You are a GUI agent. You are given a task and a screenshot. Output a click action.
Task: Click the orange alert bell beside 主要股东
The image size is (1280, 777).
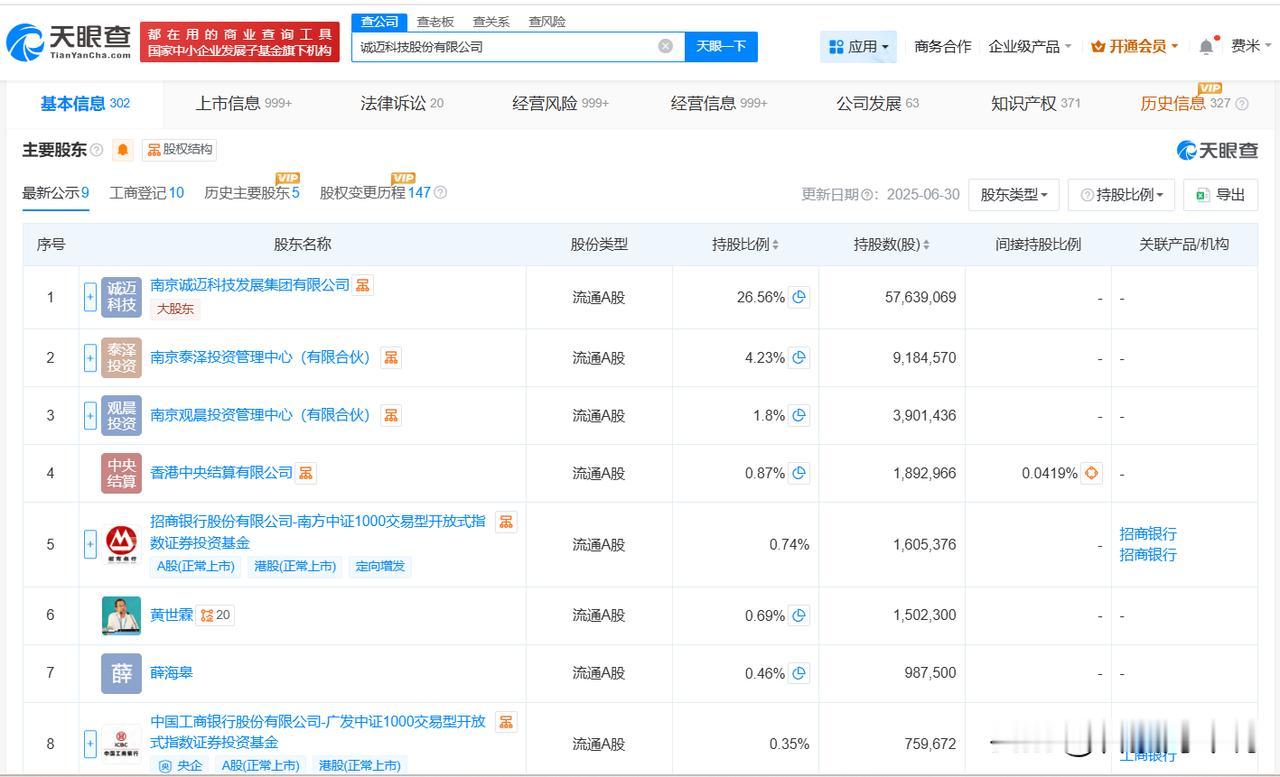(x=123, y=150)
